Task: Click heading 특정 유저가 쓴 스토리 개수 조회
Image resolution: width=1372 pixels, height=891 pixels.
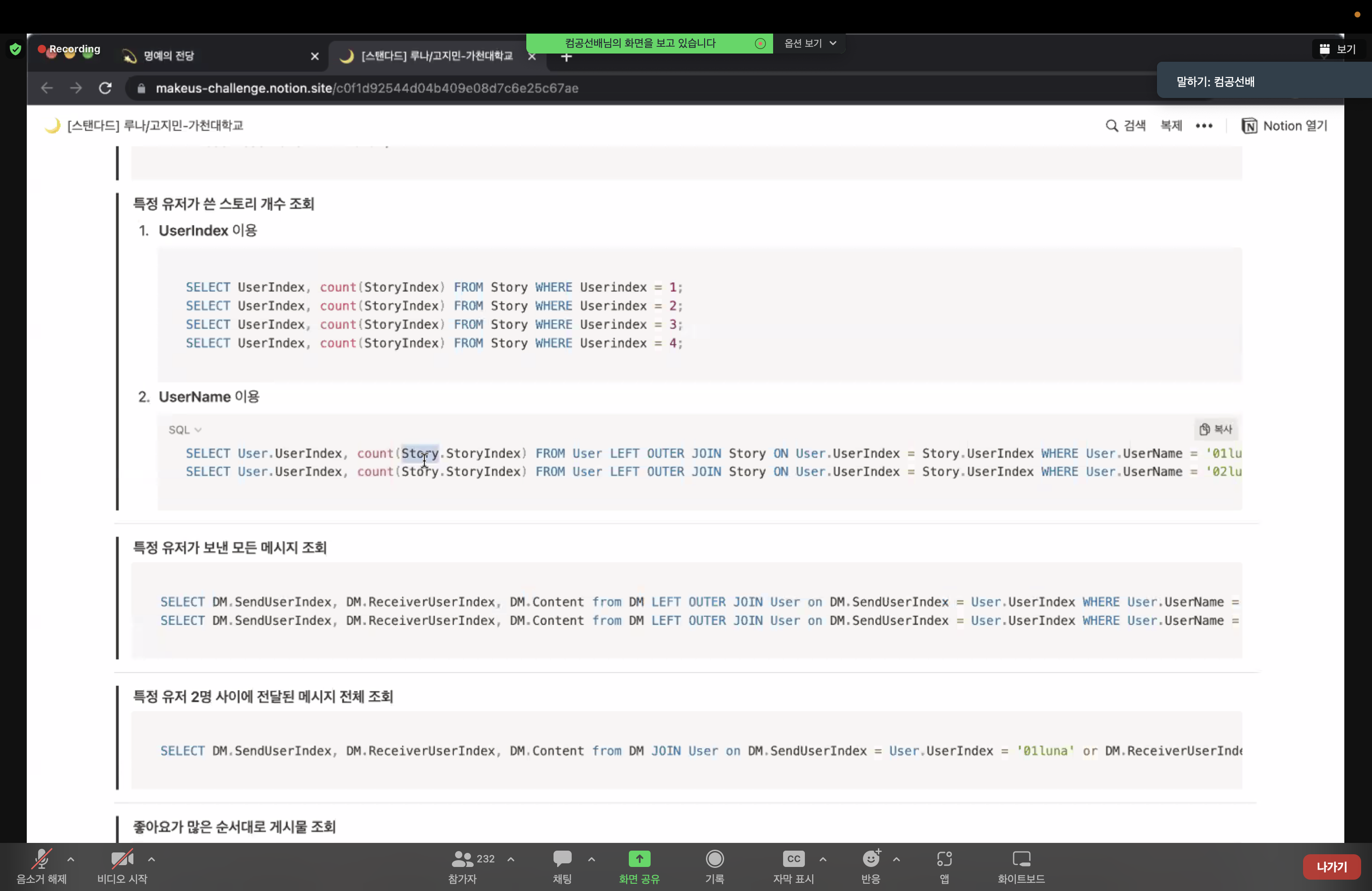Action: tap(223, 203)
